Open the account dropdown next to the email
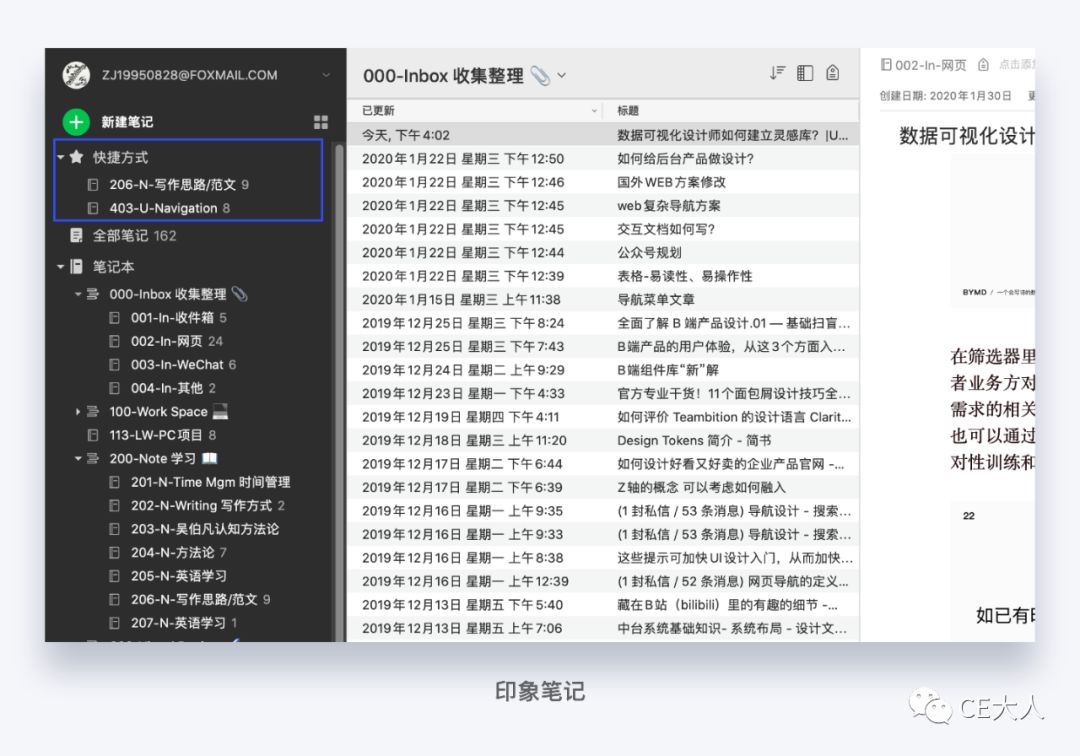Viewport: 1080px width, 756px height. tap(326, 75)
